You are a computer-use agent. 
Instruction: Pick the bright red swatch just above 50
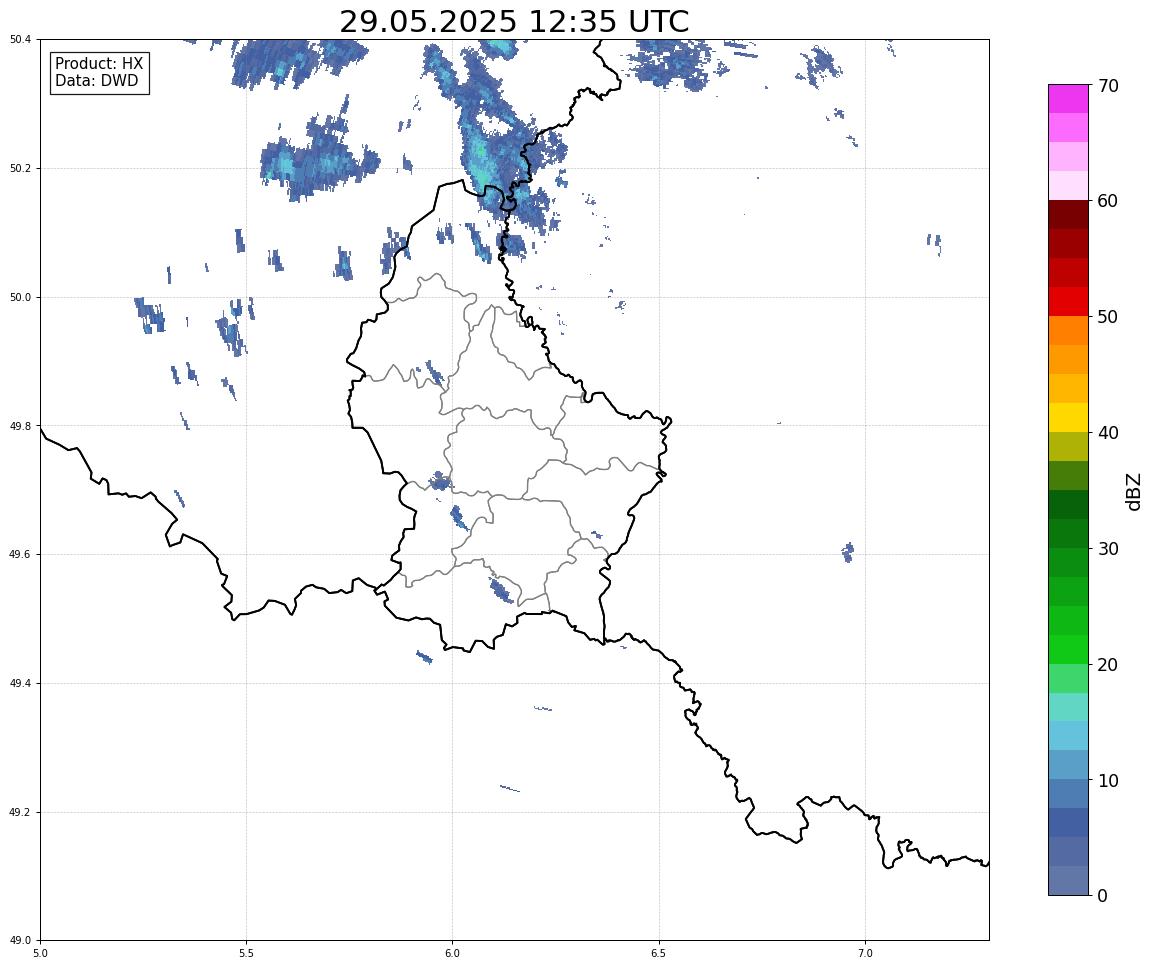point(1068,301)
